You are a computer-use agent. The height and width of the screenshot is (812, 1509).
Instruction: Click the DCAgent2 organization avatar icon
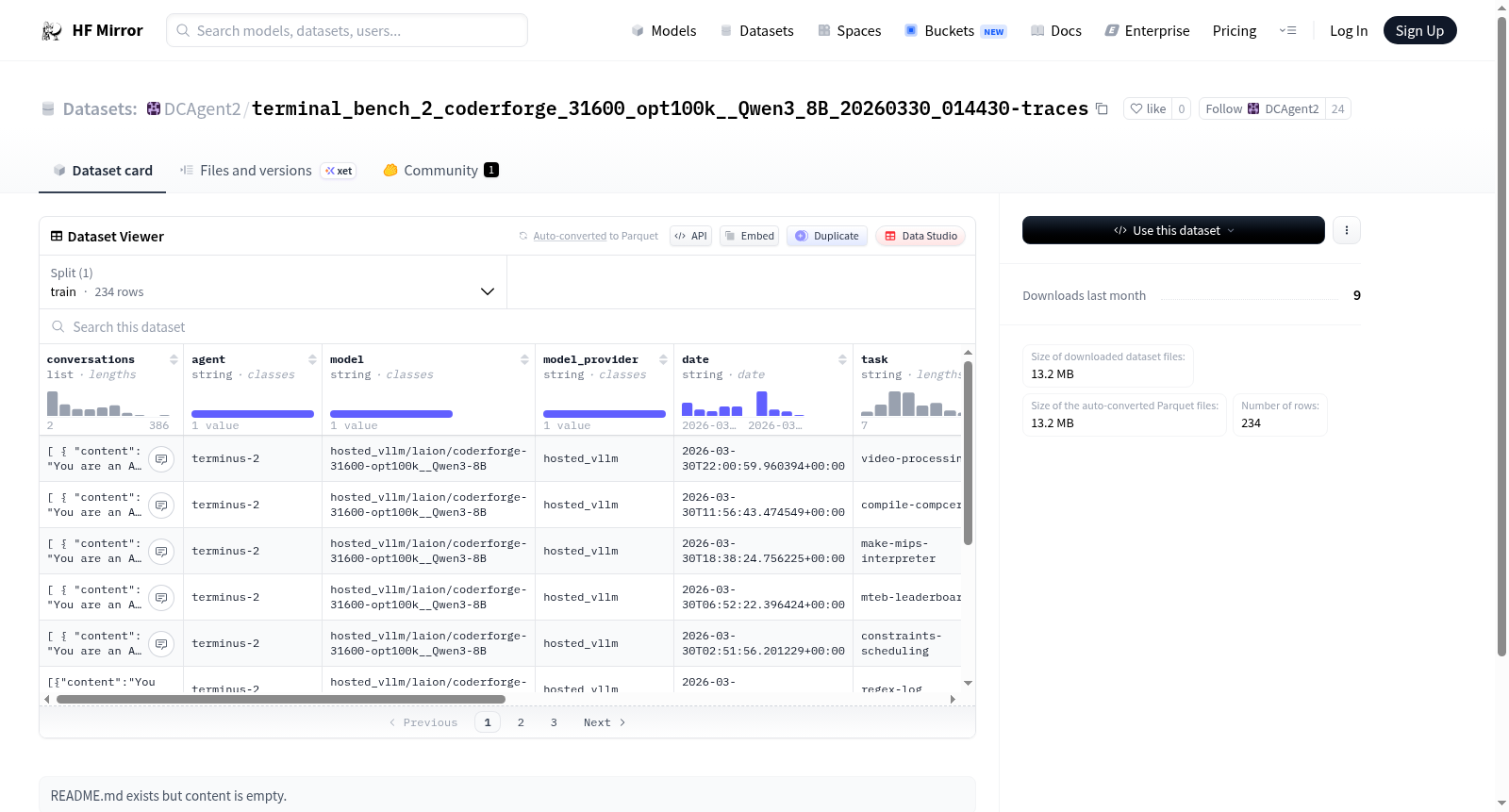coord(154,108)
